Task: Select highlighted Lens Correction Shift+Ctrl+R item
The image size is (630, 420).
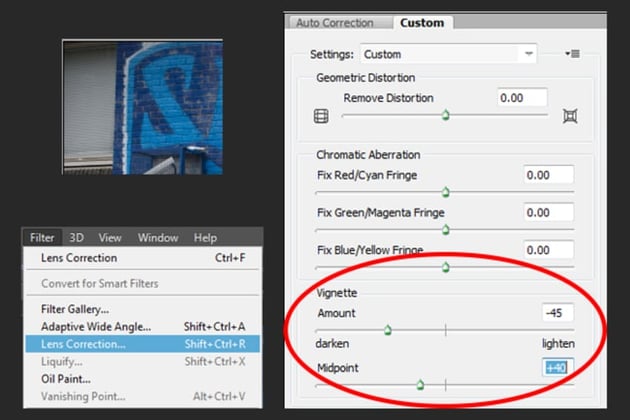Action: point(143,344)
